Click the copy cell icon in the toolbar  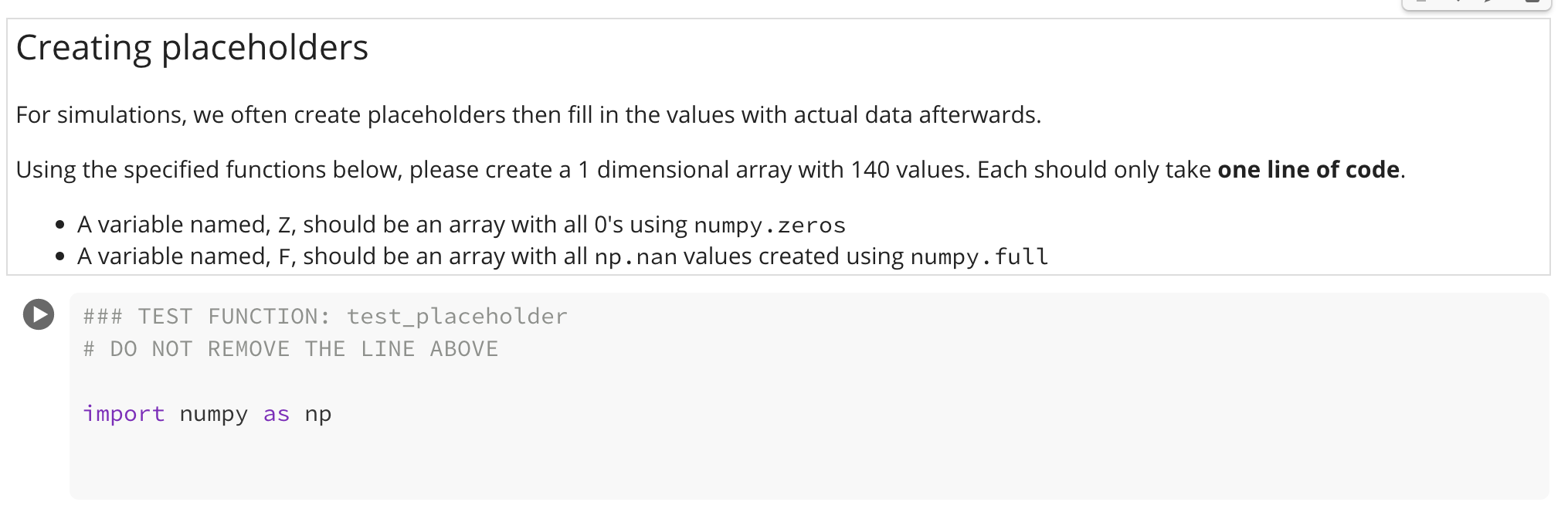coord(1420,5)
